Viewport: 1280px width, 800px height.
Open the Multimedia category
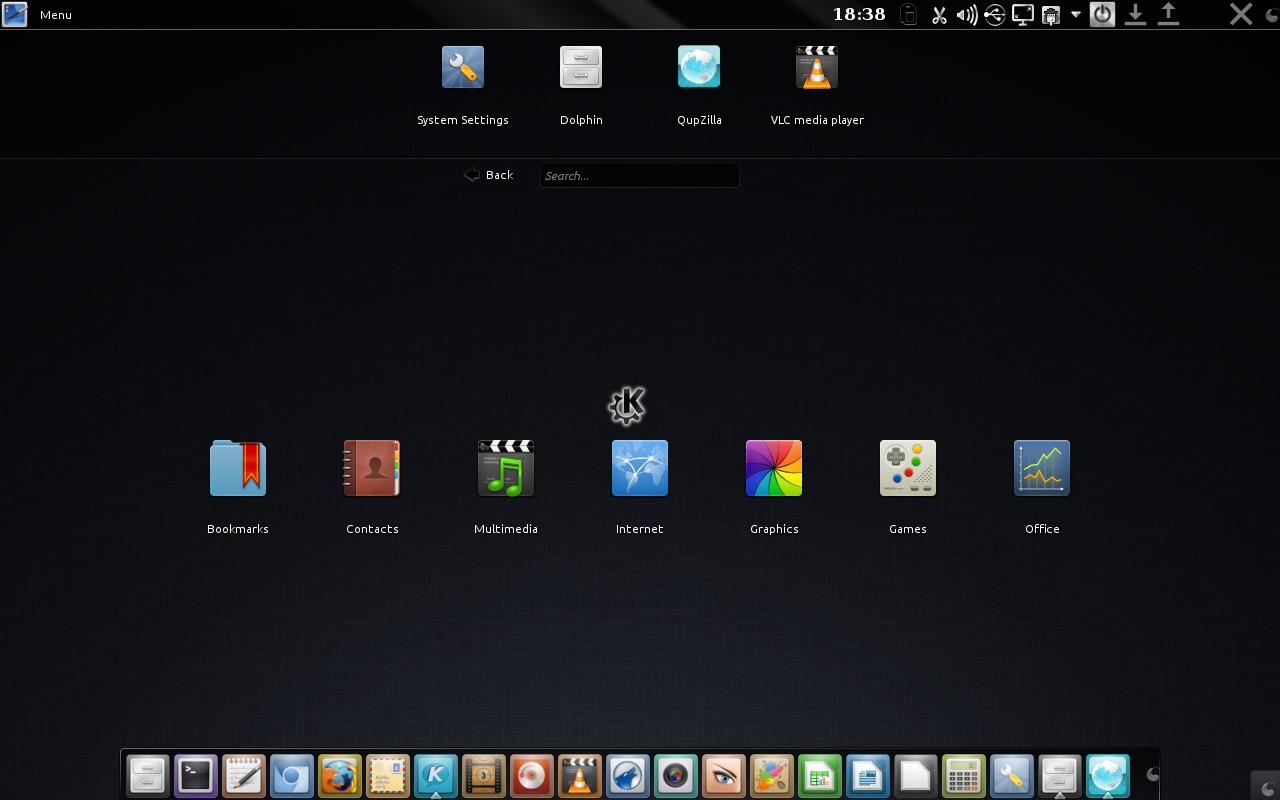point(506,486)
